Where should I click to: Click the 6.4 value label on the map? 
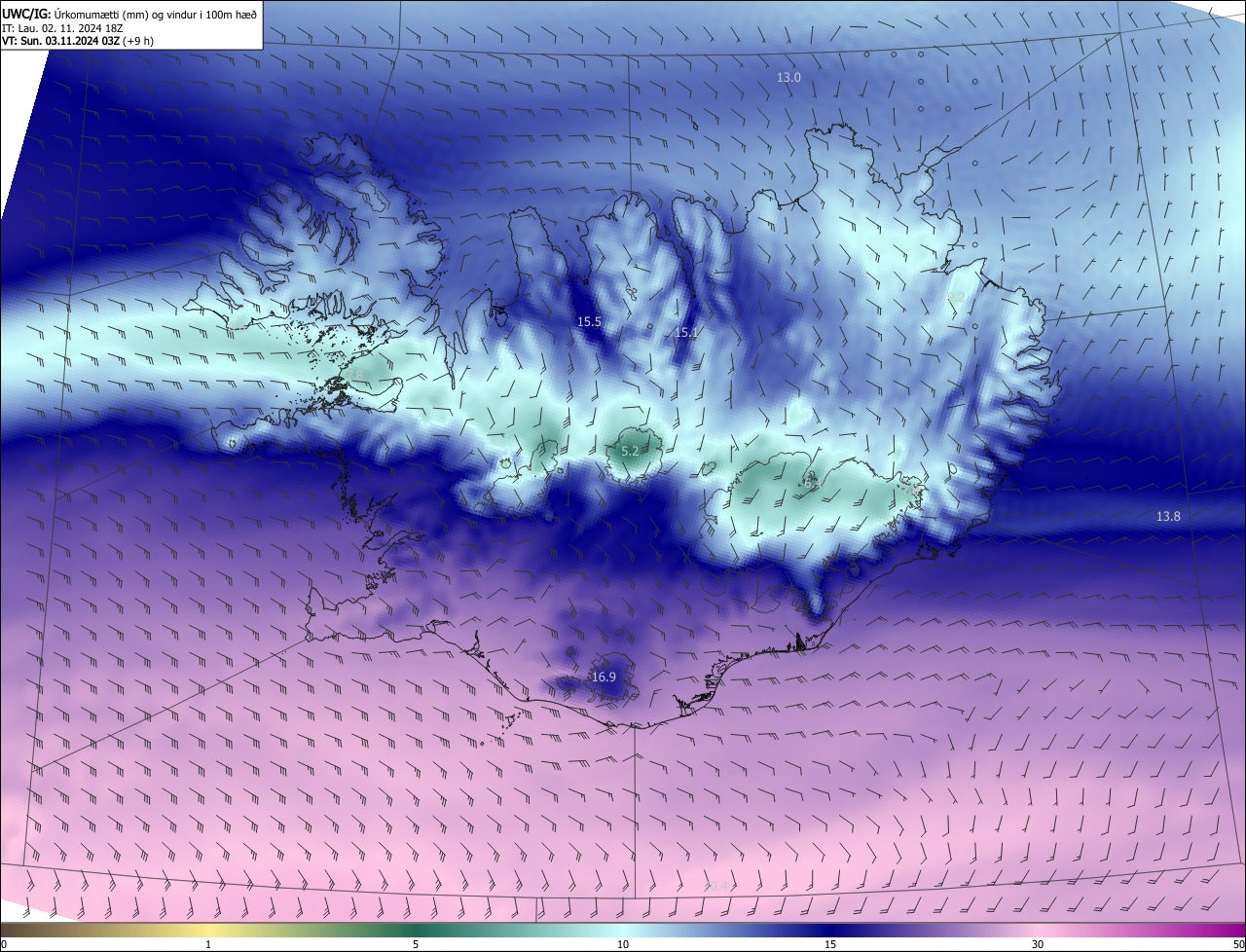(812, 482)
